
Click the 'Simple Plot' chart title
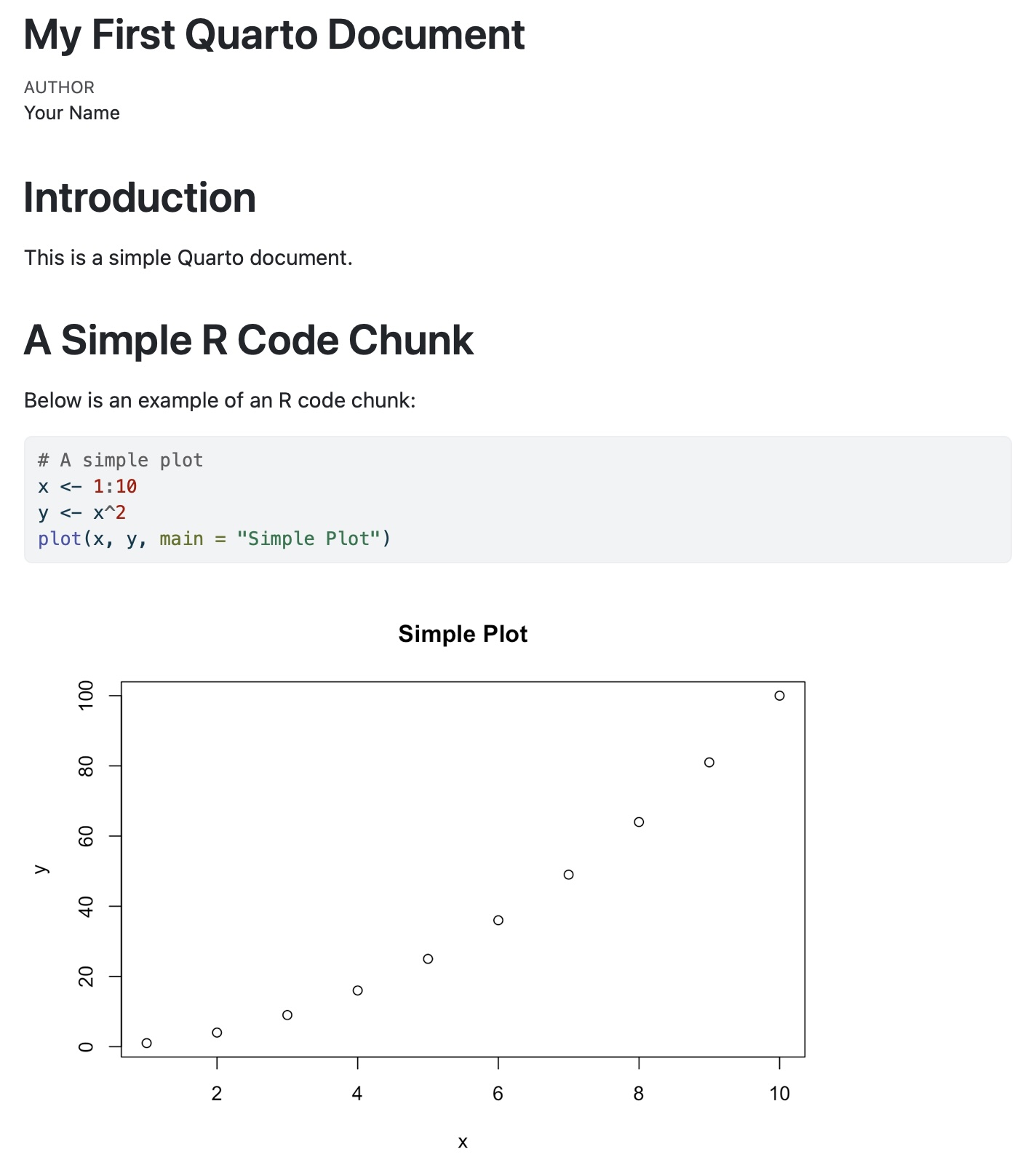(x=463, y=634)
